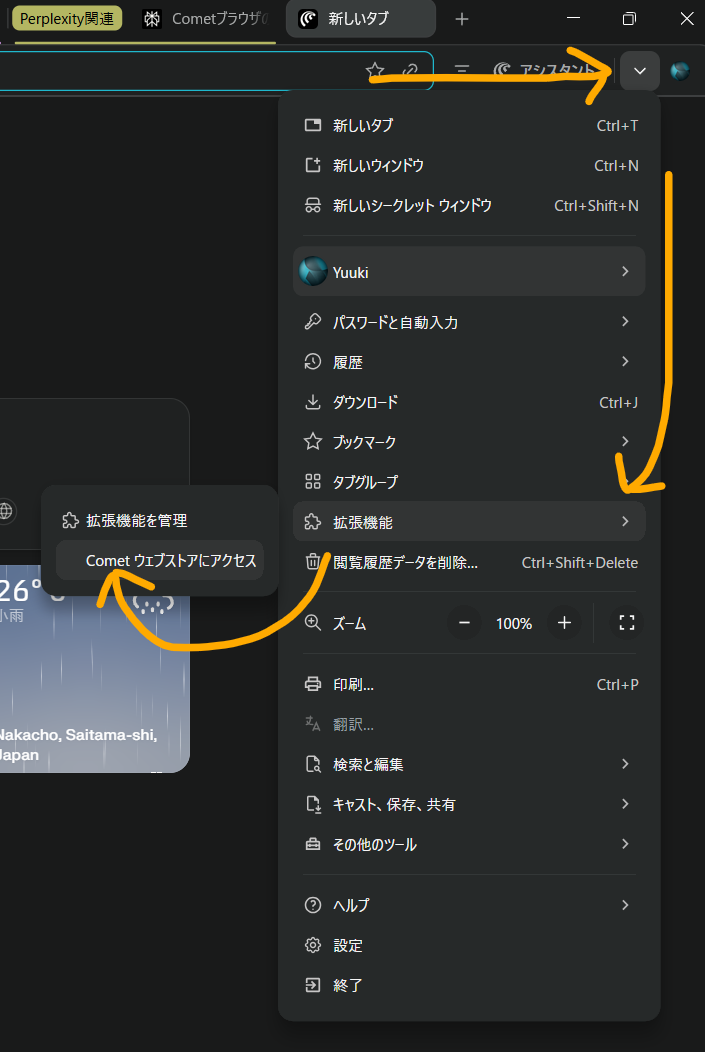Open ダウンロード from the menu
Viewport: 705px width, 1052px height.
(x=469, y=403)
